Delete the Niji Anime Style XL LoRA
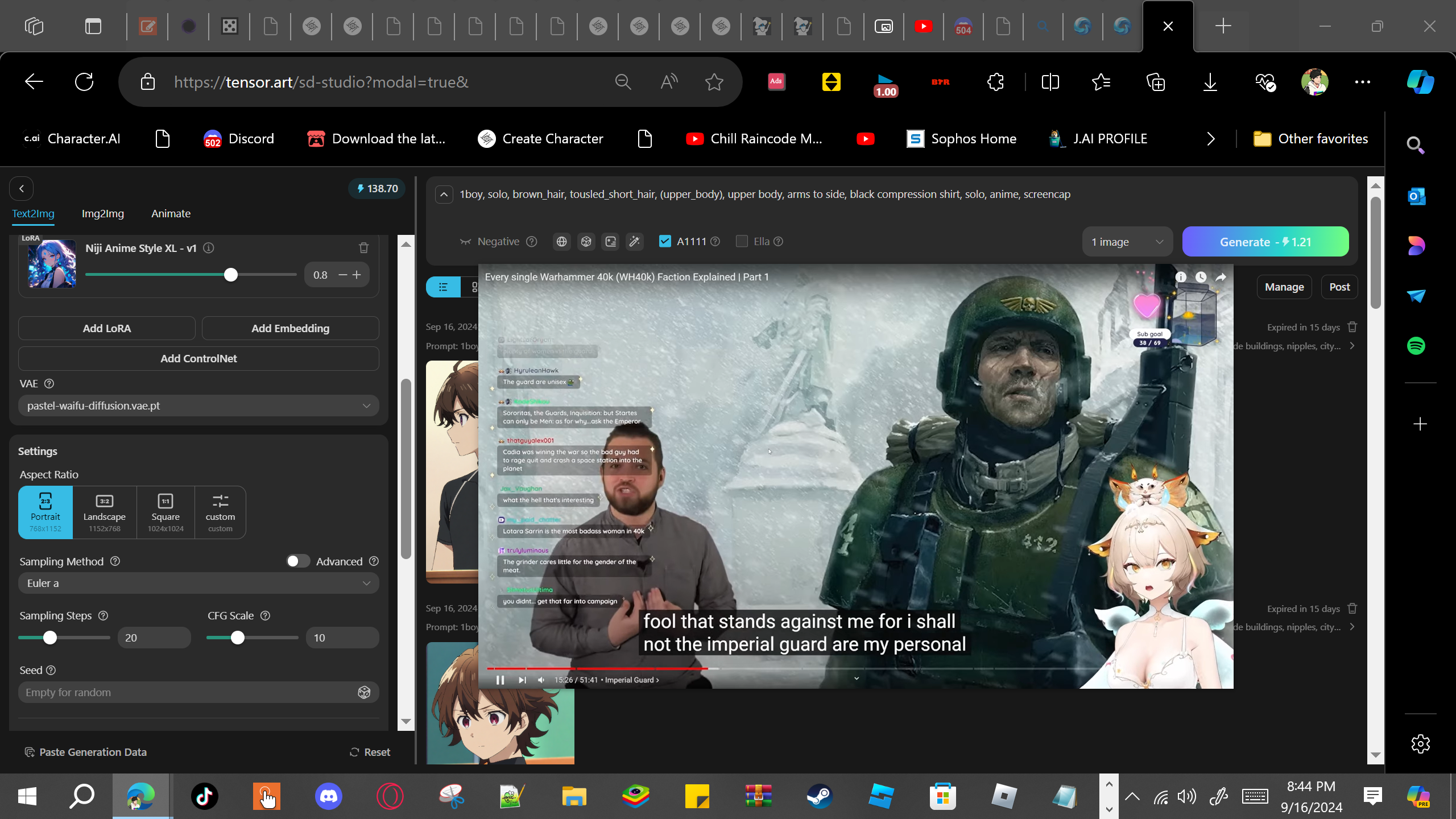1456x819 pixels. click(364, 248)
